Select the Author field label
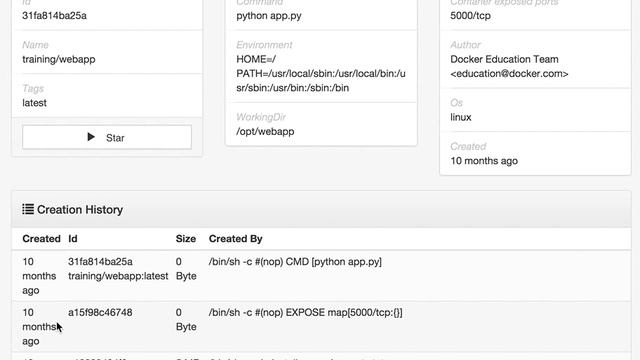 point(465,45)
